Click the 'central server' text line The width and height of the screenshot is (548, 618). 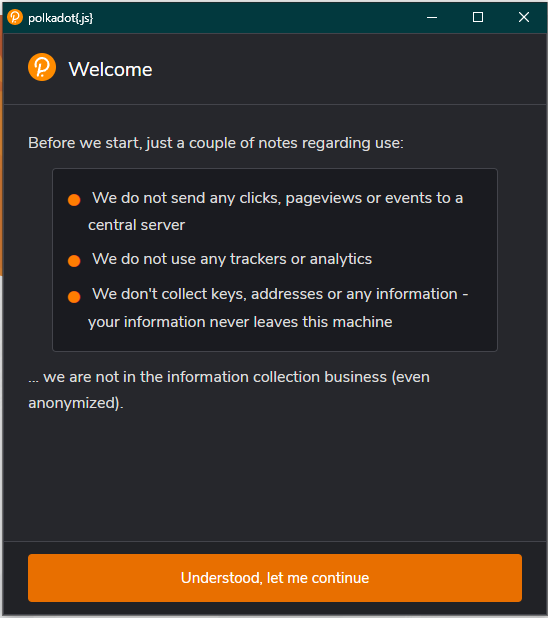136,225
